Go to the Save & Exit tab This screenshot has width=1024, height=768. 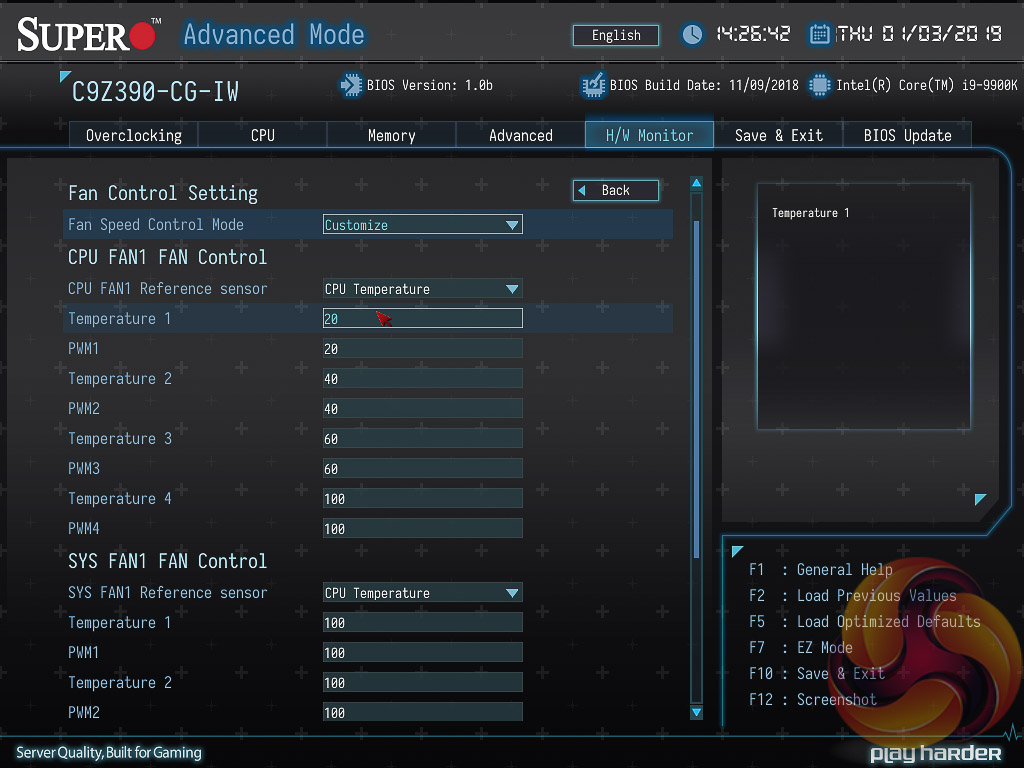tap(778, 135)
